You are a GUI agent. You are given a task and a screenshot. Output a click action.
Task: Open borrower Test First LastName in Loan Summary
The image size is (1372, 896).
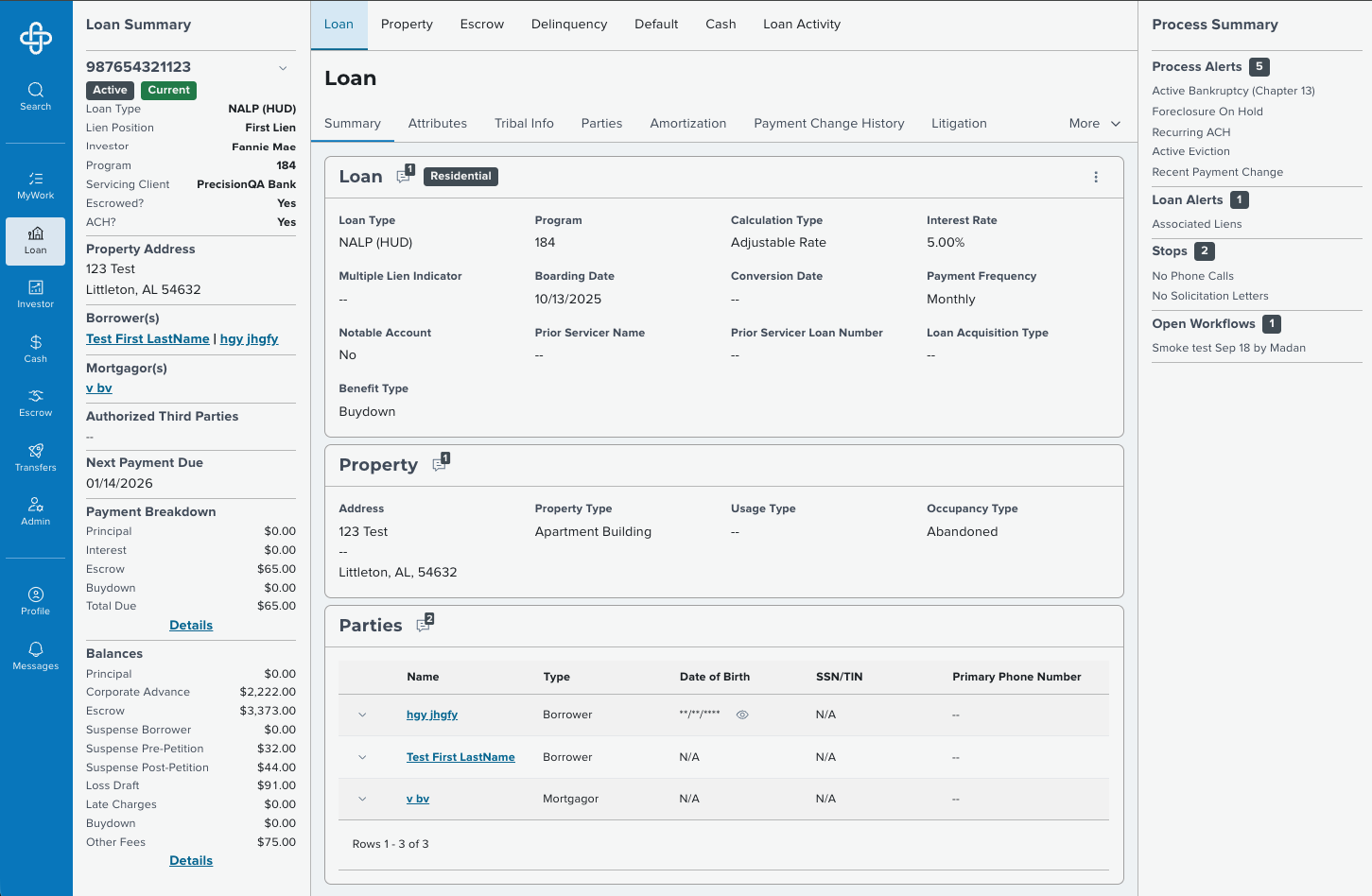pyautogui.click(x=148, y=338)
